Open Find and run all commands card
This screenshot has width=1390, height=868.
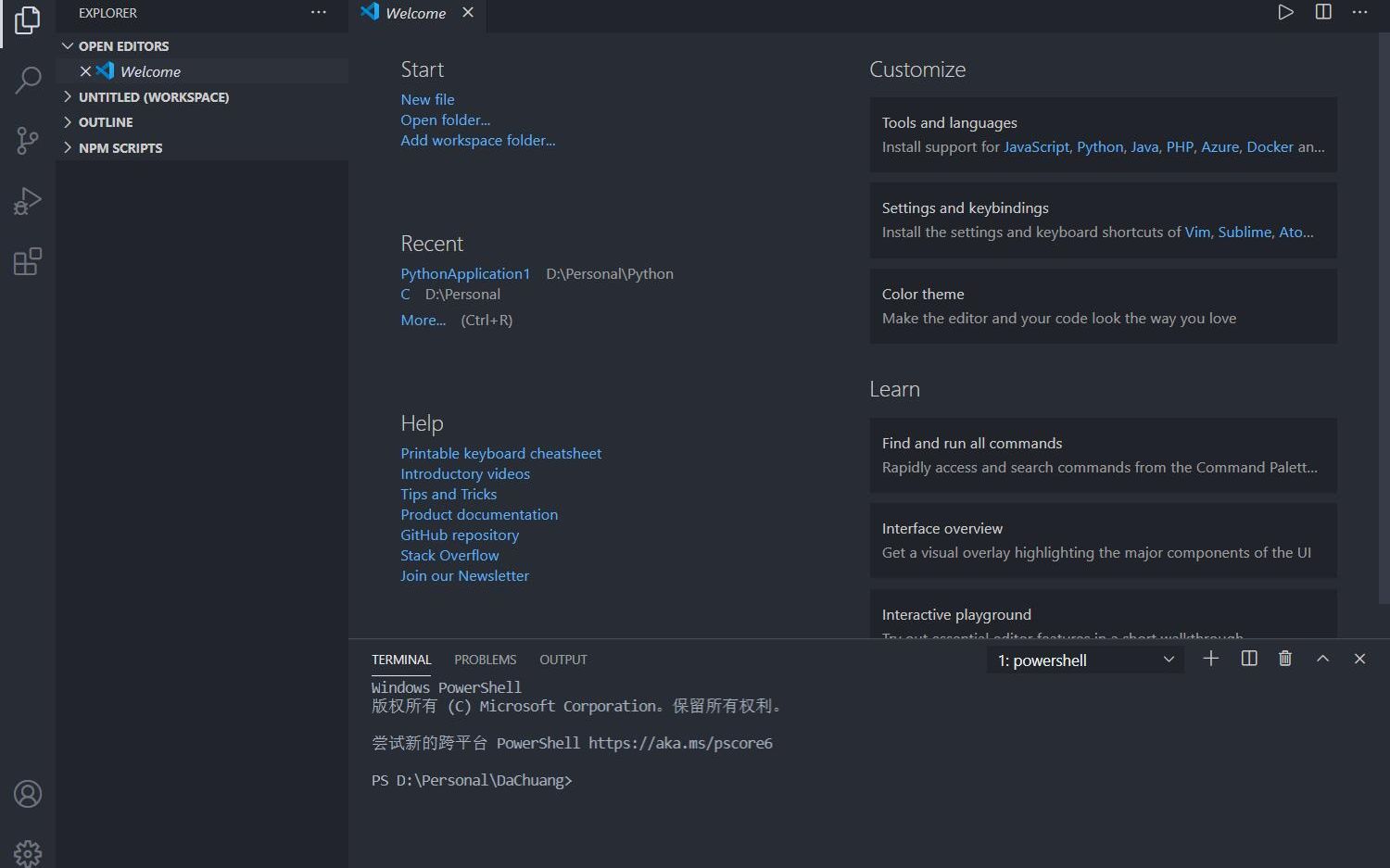pyautogui.click(x=1103, y=455)
